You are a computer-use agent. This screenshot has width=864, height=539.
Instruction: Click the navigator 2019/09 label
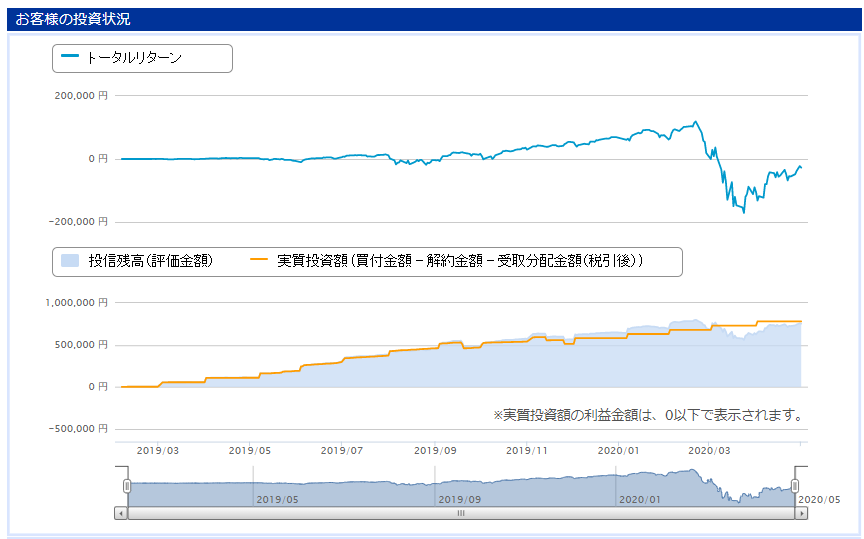[x=459, y=499]
